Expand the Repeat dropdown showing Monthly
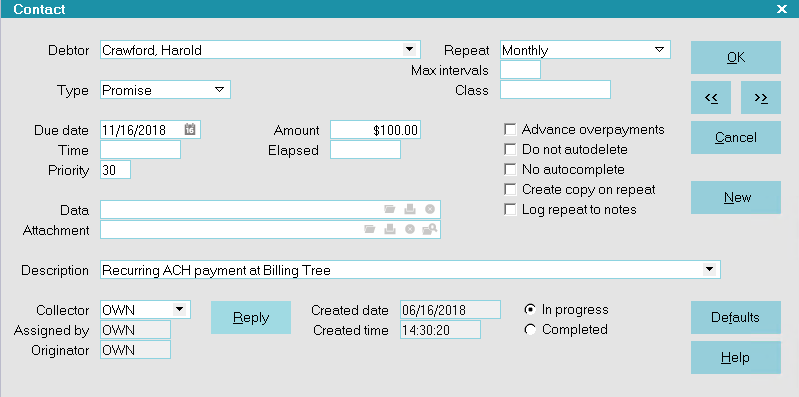Viewport: 799px width, 397px height. click(659, 50)
